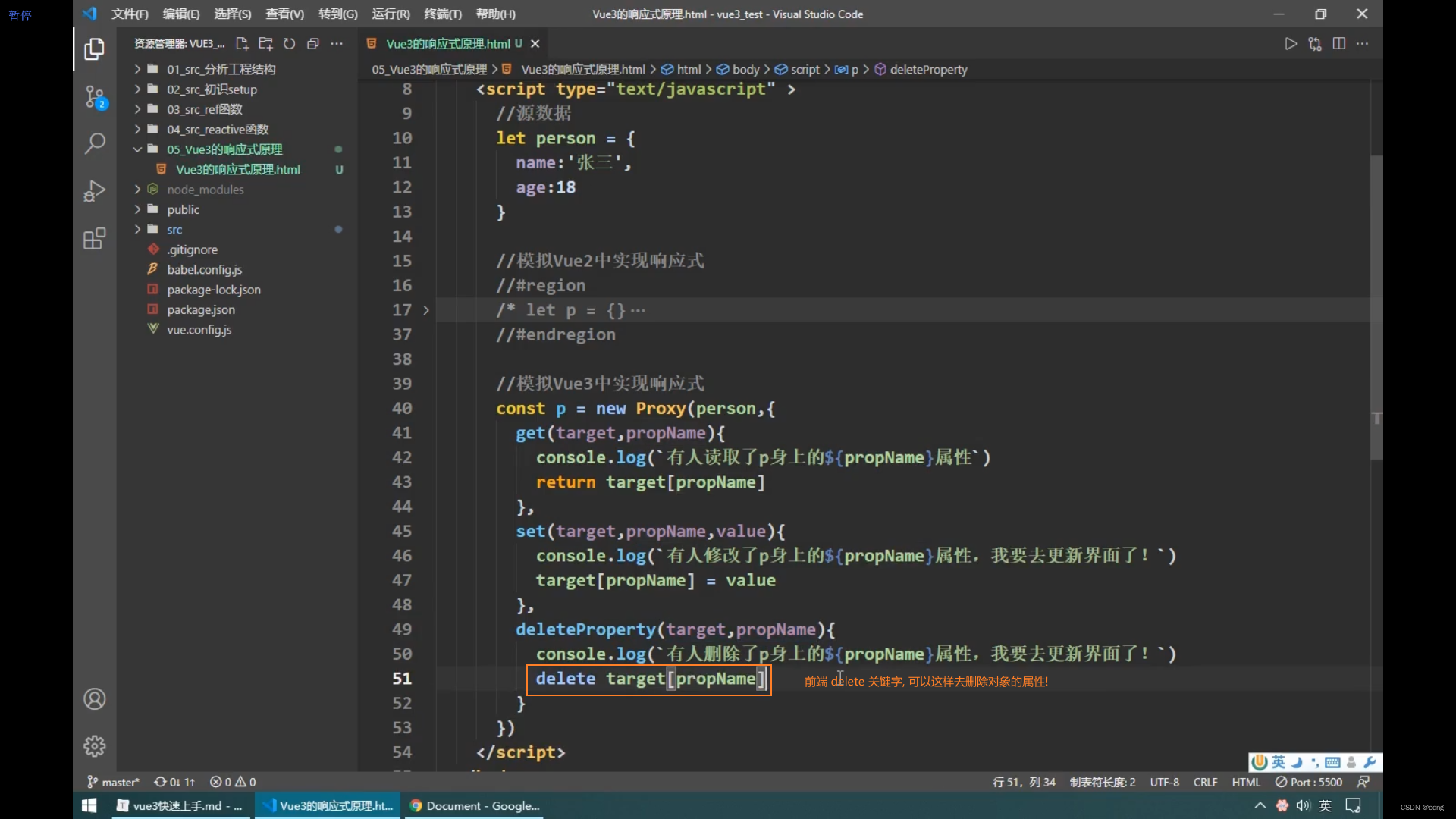This screenshot has height=819, width=1456.
Task: Change the HTML language mode
Action: click(x=1246, y=782)
